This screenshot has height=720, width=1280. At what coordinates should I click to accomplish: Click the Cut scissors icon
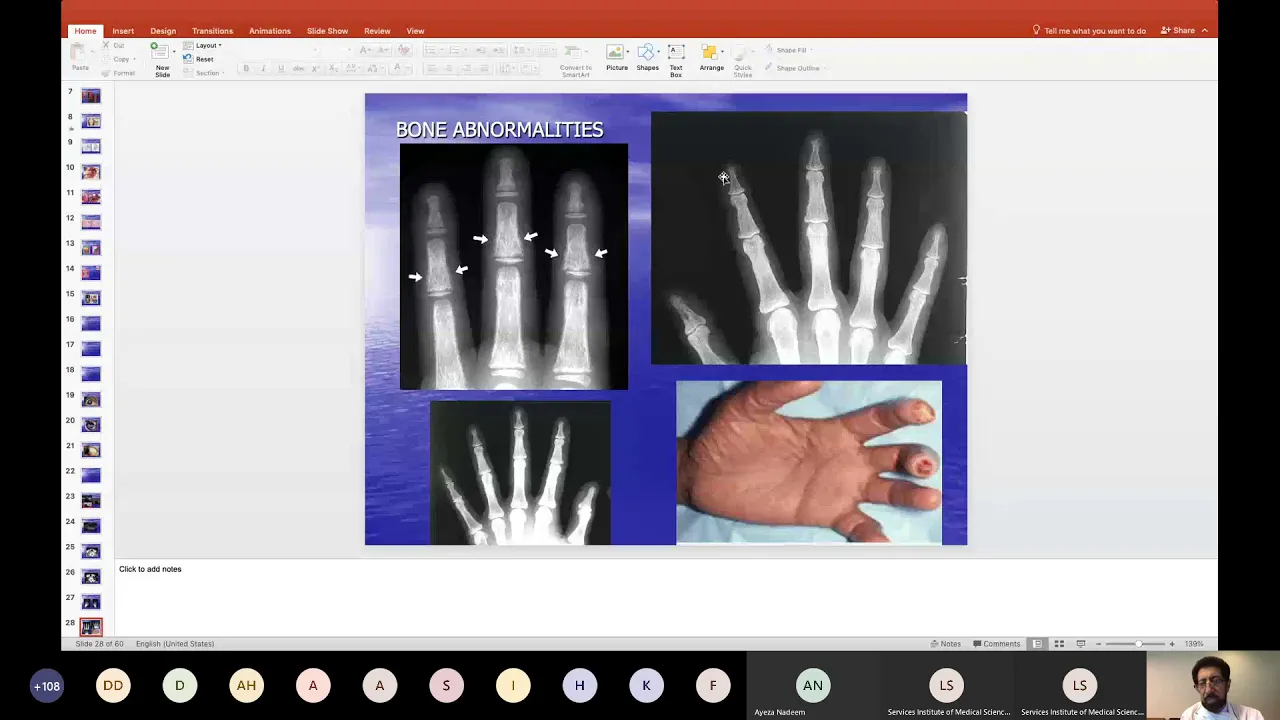coord(106,46)
